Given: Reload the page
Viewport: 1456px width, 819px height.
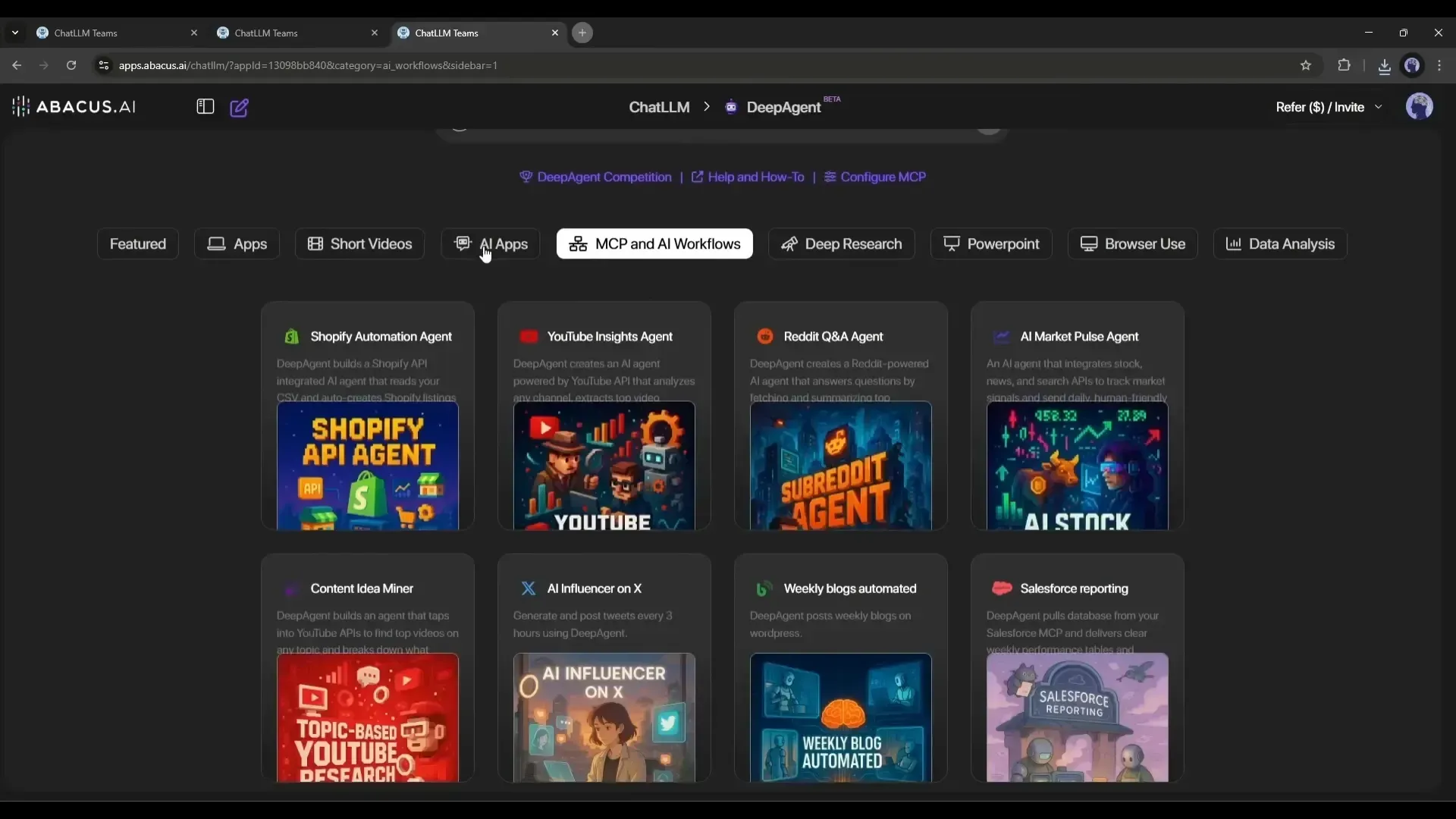Looking at the screenshot, I should [x=71, y=65].
